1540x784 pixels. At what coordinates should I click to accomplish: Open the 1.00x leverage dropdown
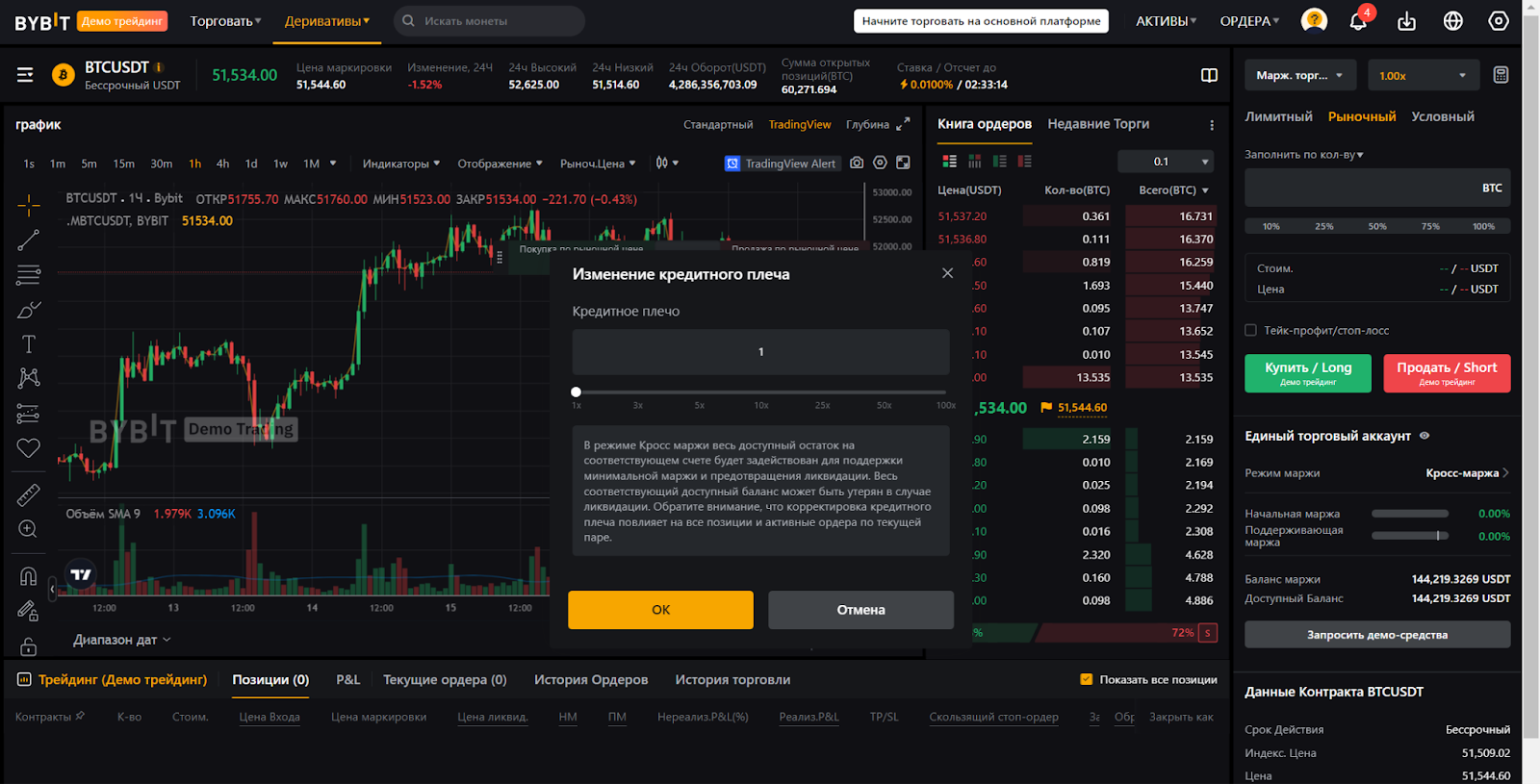pyautogui.click(x=1422, y=75)
